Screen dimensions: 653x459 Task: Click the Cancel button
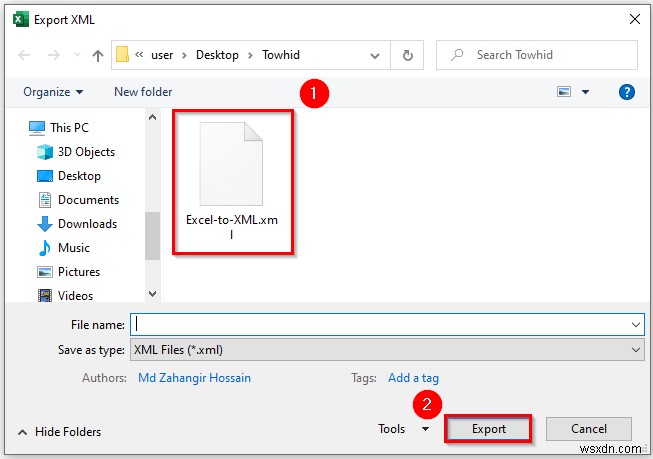(x=588, y=429)
